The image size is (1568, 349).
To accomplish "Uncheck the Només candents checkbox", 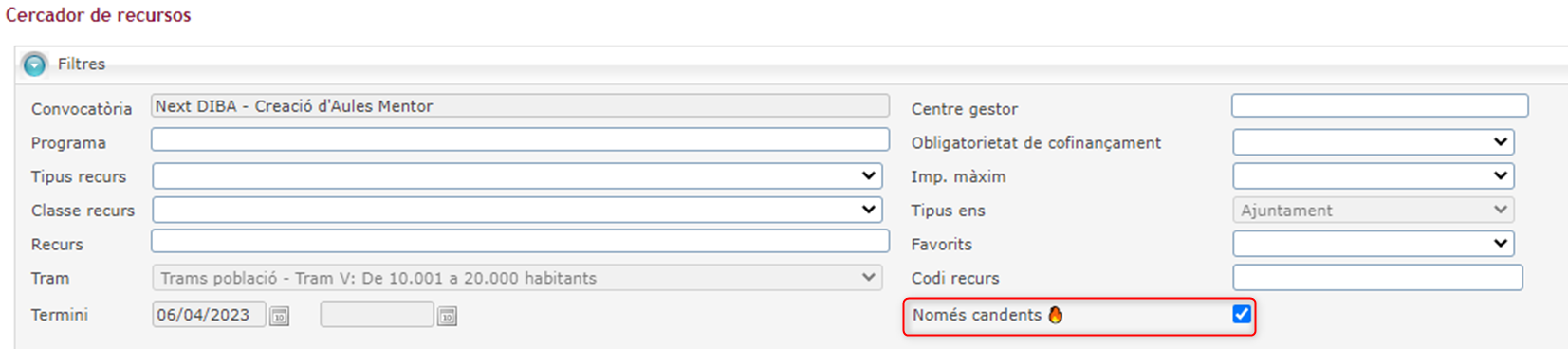I will tap(1242, 314).
